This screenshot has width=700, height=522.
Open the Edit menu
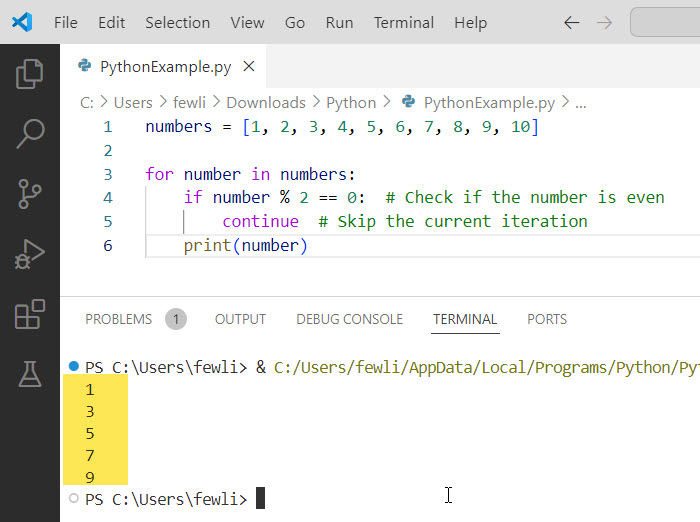(111, 22)
